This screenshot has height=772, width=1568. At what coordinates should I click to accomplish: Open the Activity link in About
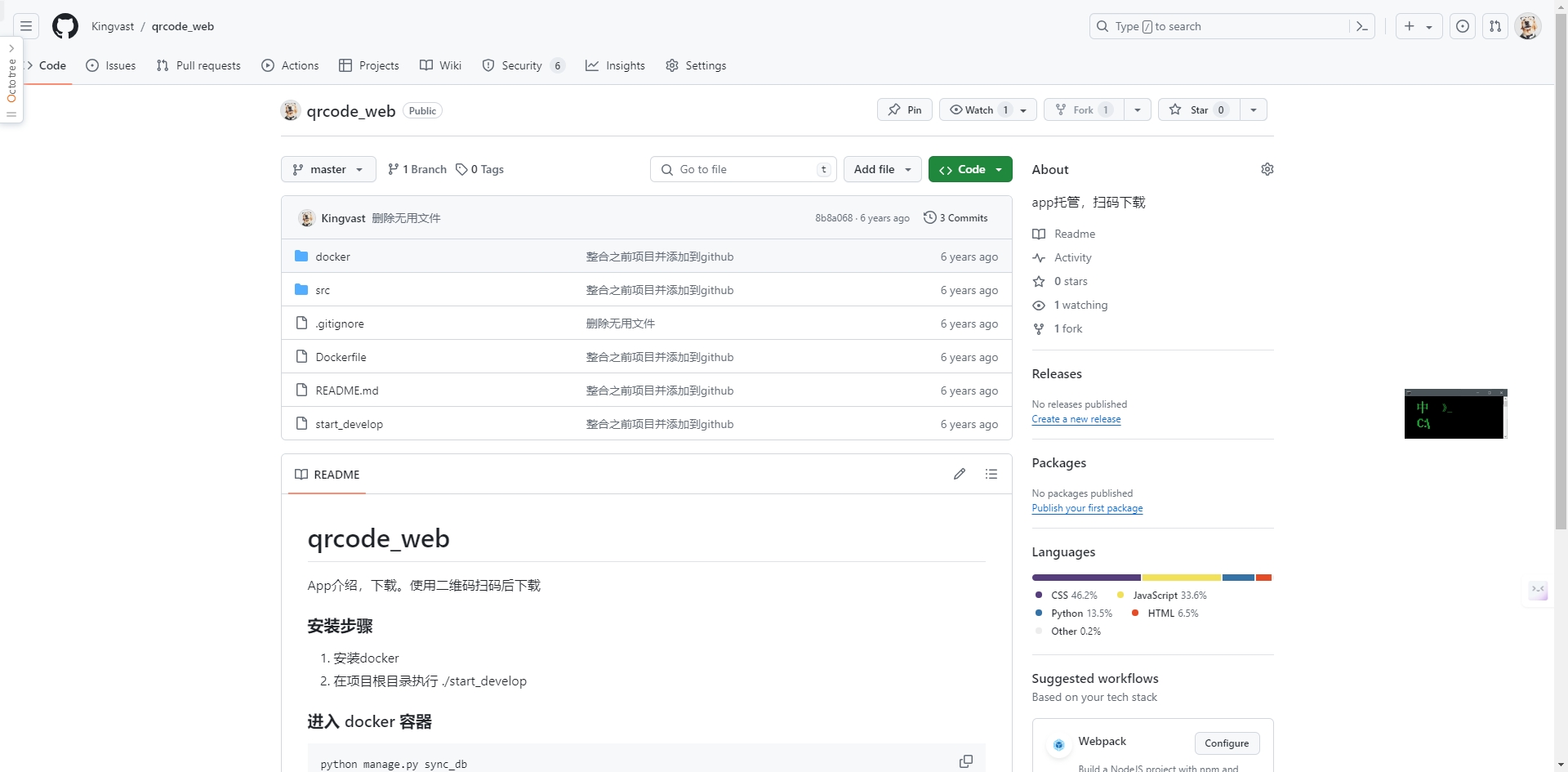[x=1062, y=257]
